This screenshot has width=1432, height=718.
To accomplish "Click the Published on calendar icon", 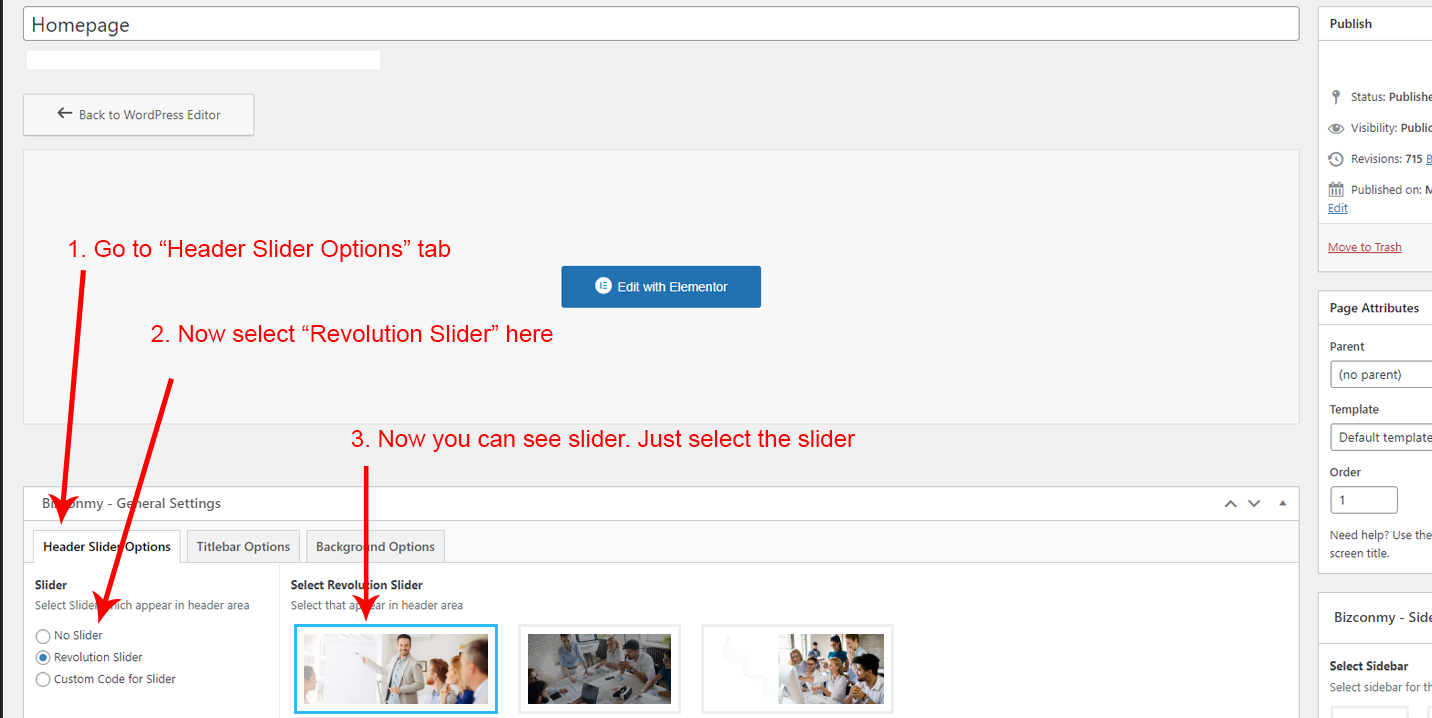I will click(x=1336, y=190).
